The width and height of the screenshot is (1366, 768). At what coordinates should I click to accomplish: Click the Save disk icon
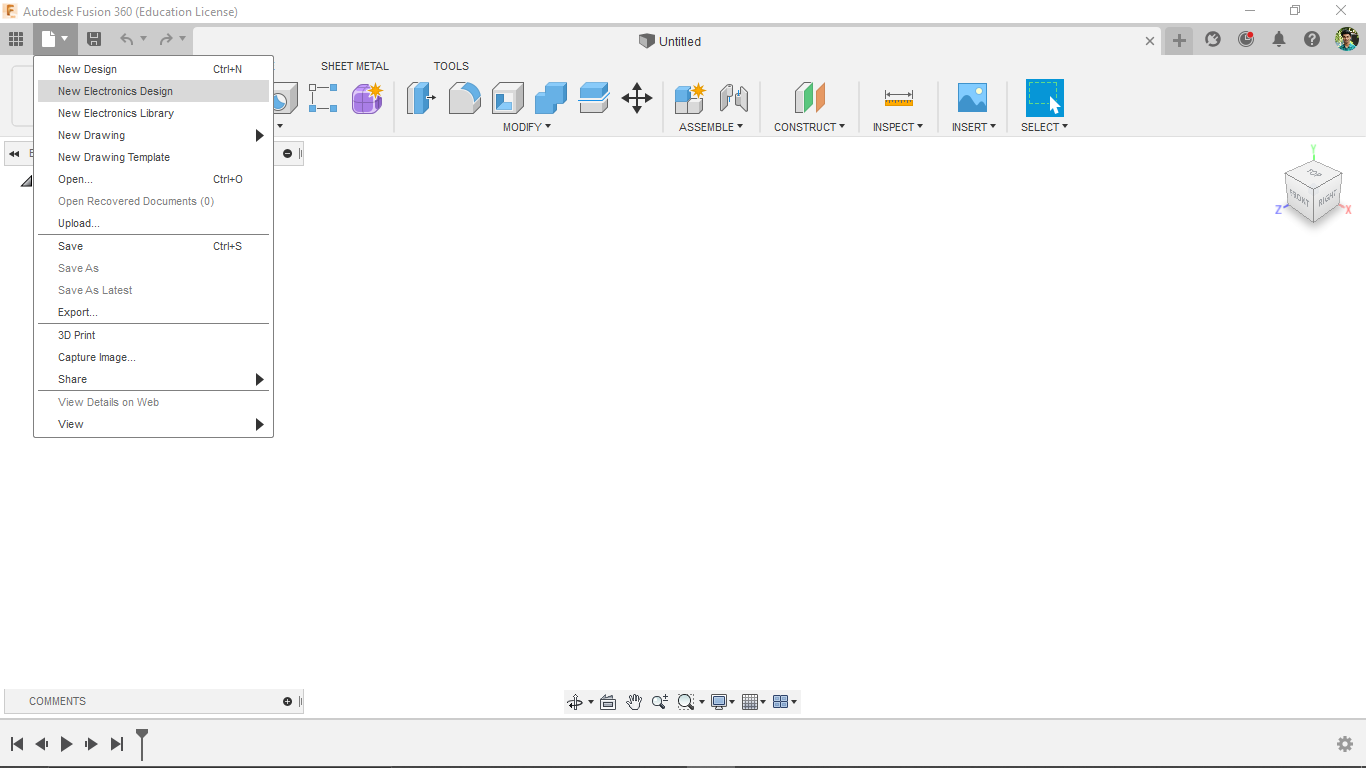[94, 40]
